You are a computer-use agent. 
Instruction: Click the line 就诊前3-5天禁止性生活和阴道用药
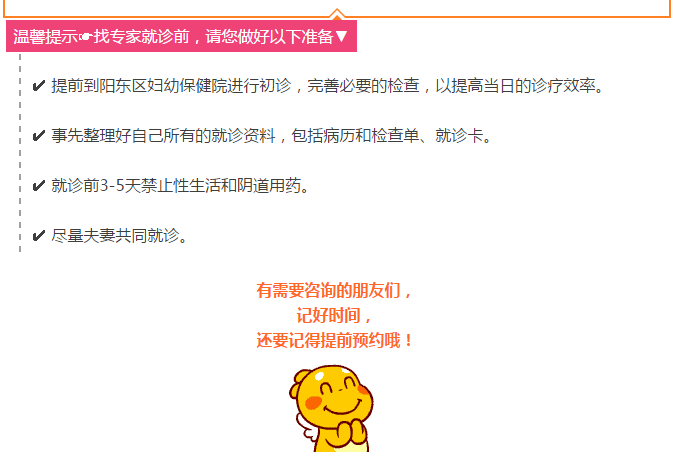180,186
